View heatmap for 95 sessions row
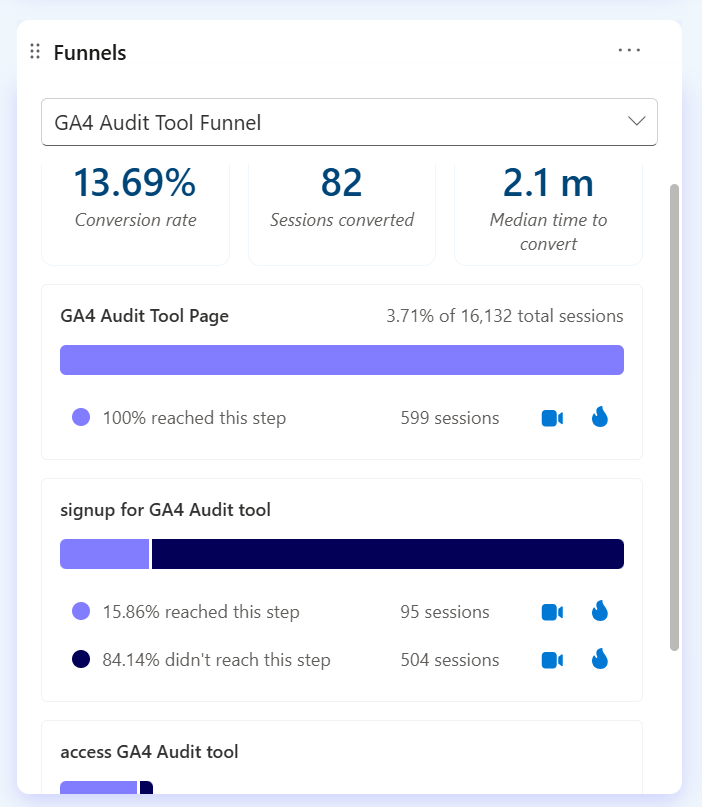Image resolution: width=702 pixels, height=807 pixels. click(x=600, y=611)
